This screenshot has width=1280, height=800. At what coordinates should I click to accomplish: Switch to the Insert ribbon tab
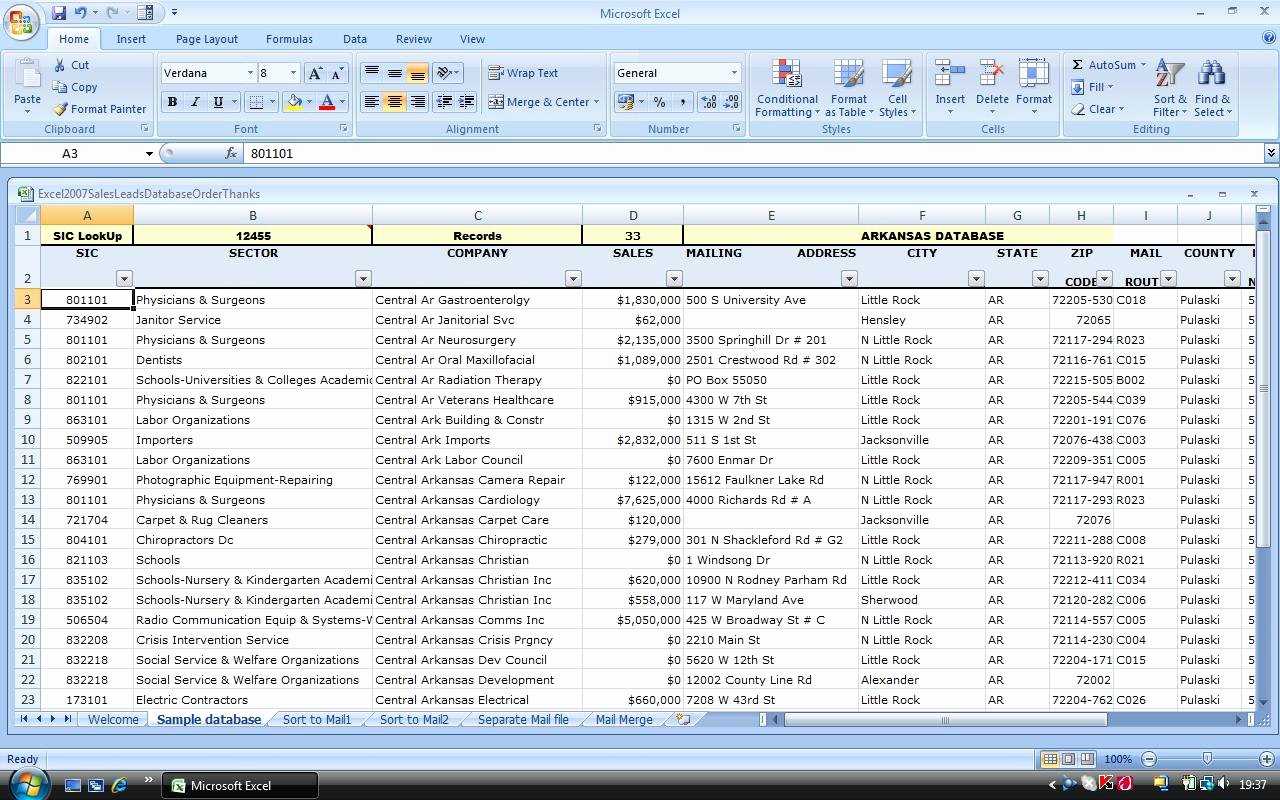pos(131,39)
